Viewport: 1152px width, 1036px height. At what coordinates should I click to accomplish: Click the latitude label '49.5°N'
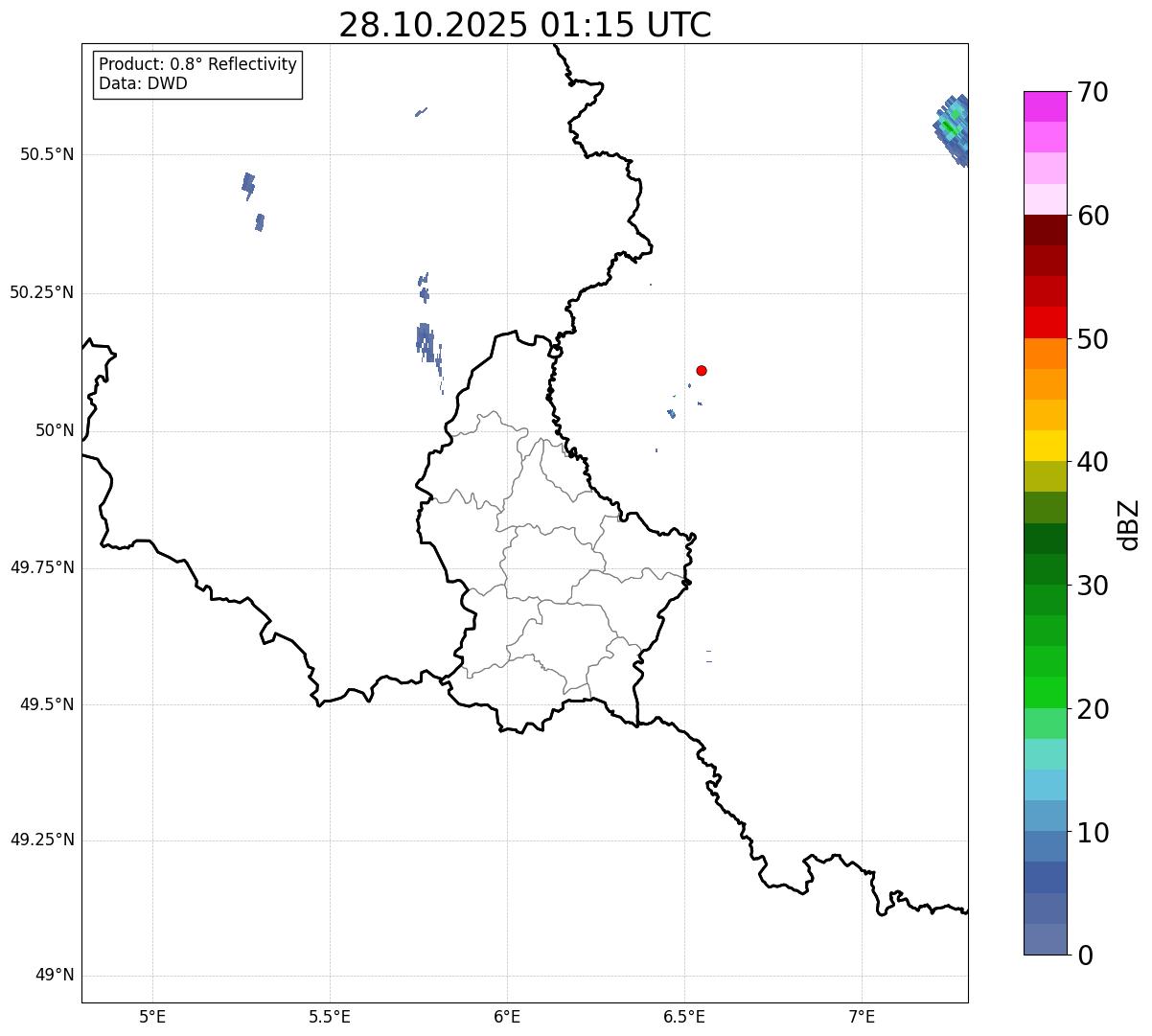click(46, 705)
